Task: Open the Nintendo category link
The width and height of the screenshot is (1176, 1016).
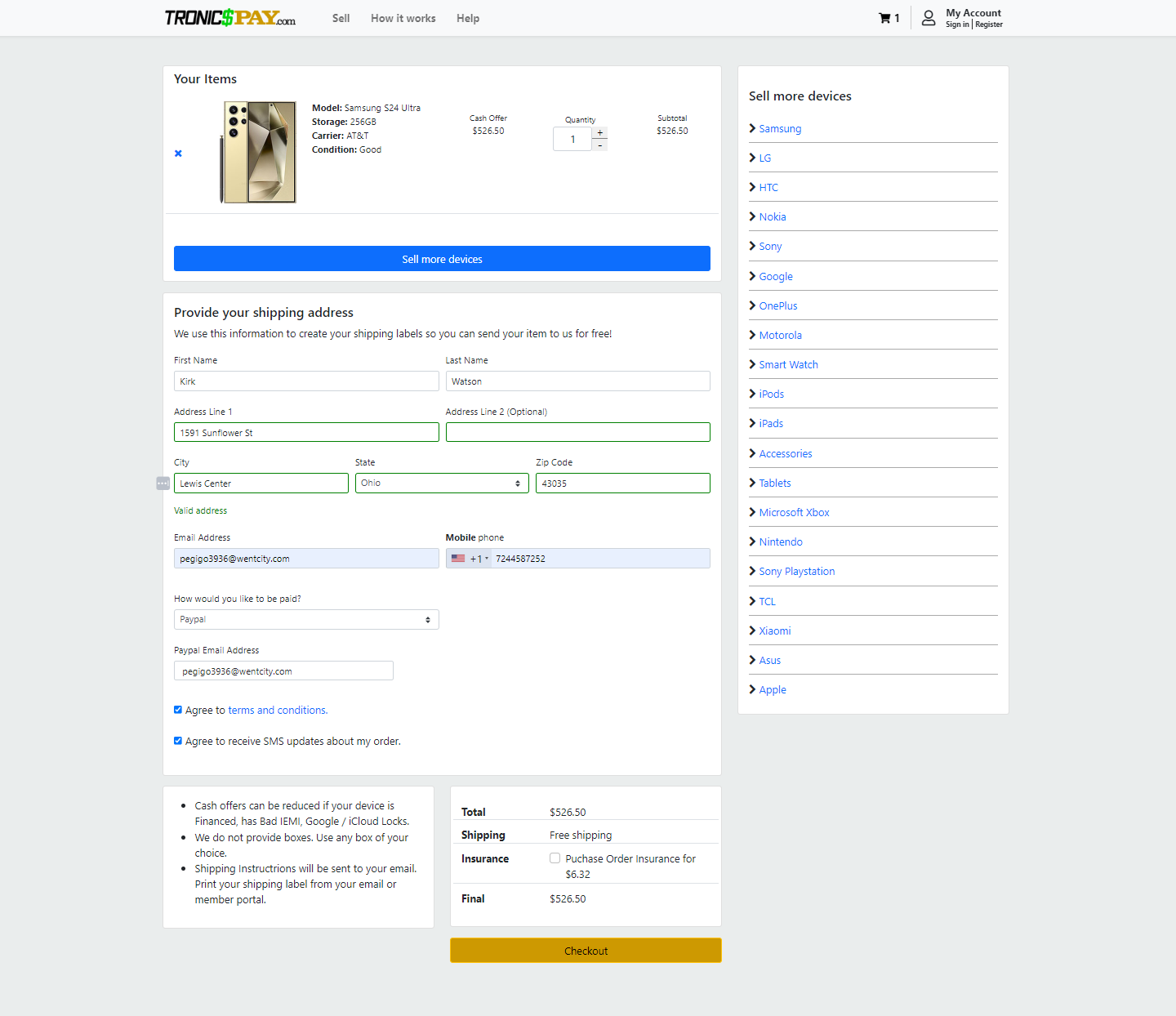Action: click(x=781, y=542)
